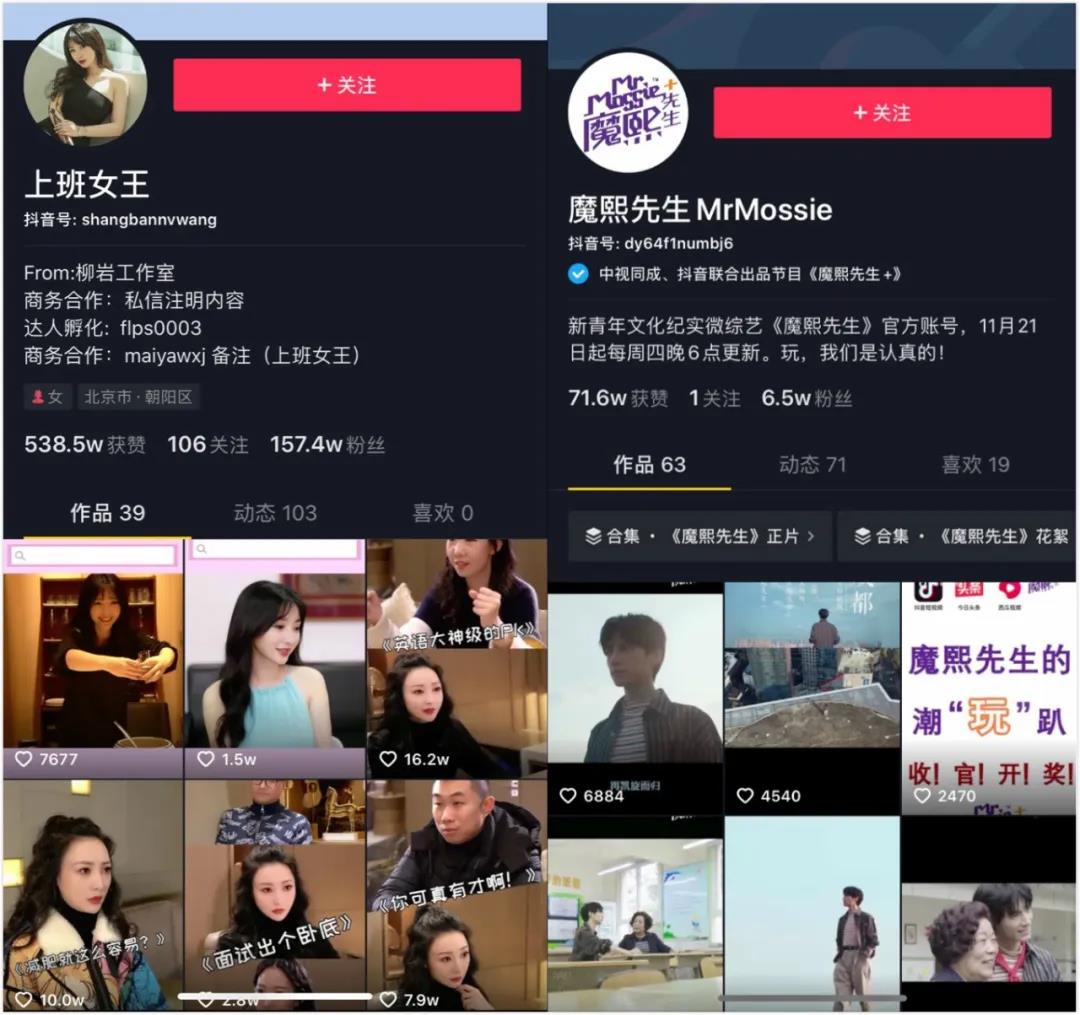Select the 喜欢 19 tab
1080x1015 pixels.
pos(975,464)
